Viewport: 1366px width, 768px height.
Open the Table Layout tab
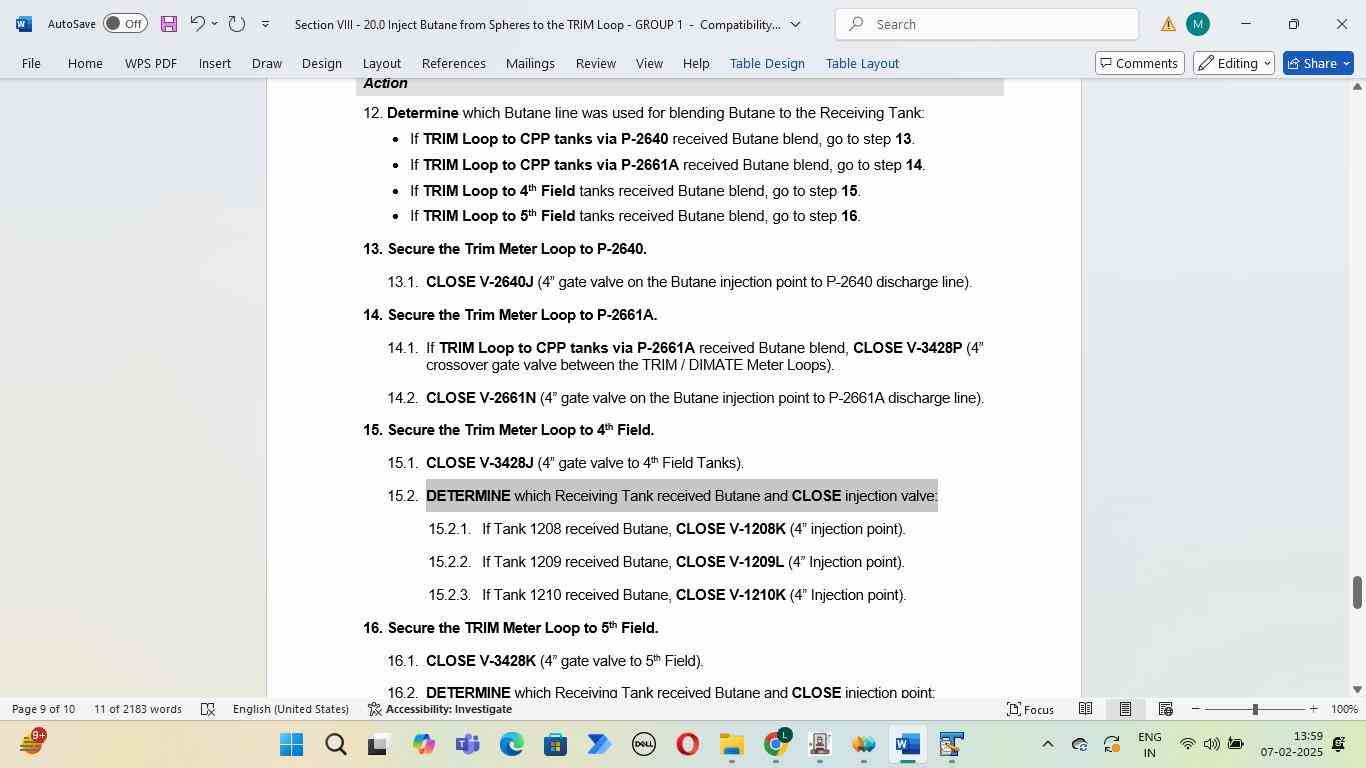click(x=862, y=63)
